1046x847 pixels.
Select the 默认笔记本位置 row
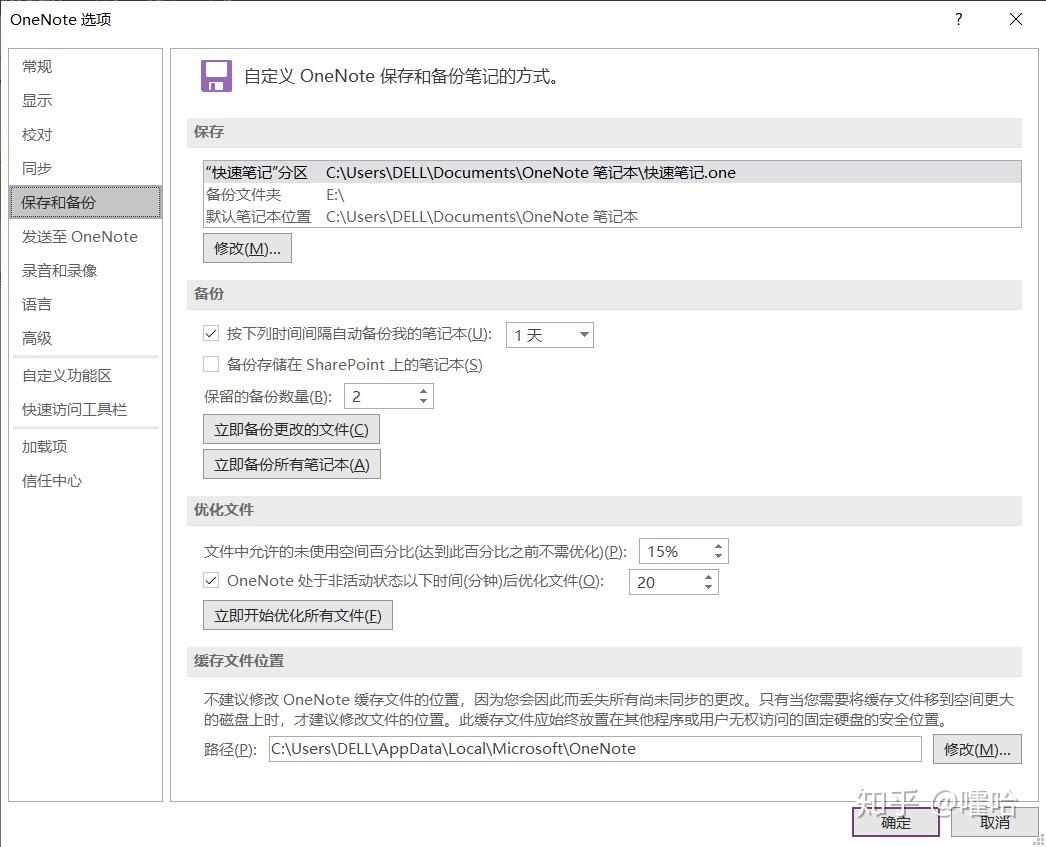pyautogui.click(x=612, y=217)
